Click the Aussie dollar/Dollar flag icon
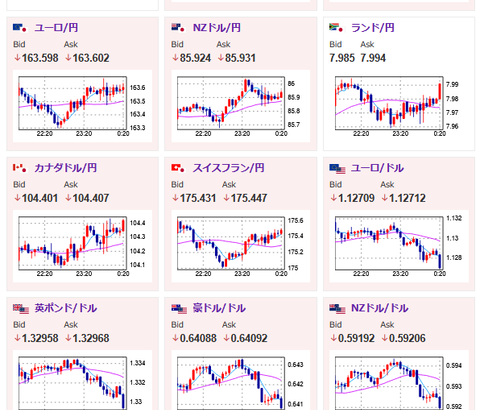Viewport: 480px width, 410px height. [179, 309]
